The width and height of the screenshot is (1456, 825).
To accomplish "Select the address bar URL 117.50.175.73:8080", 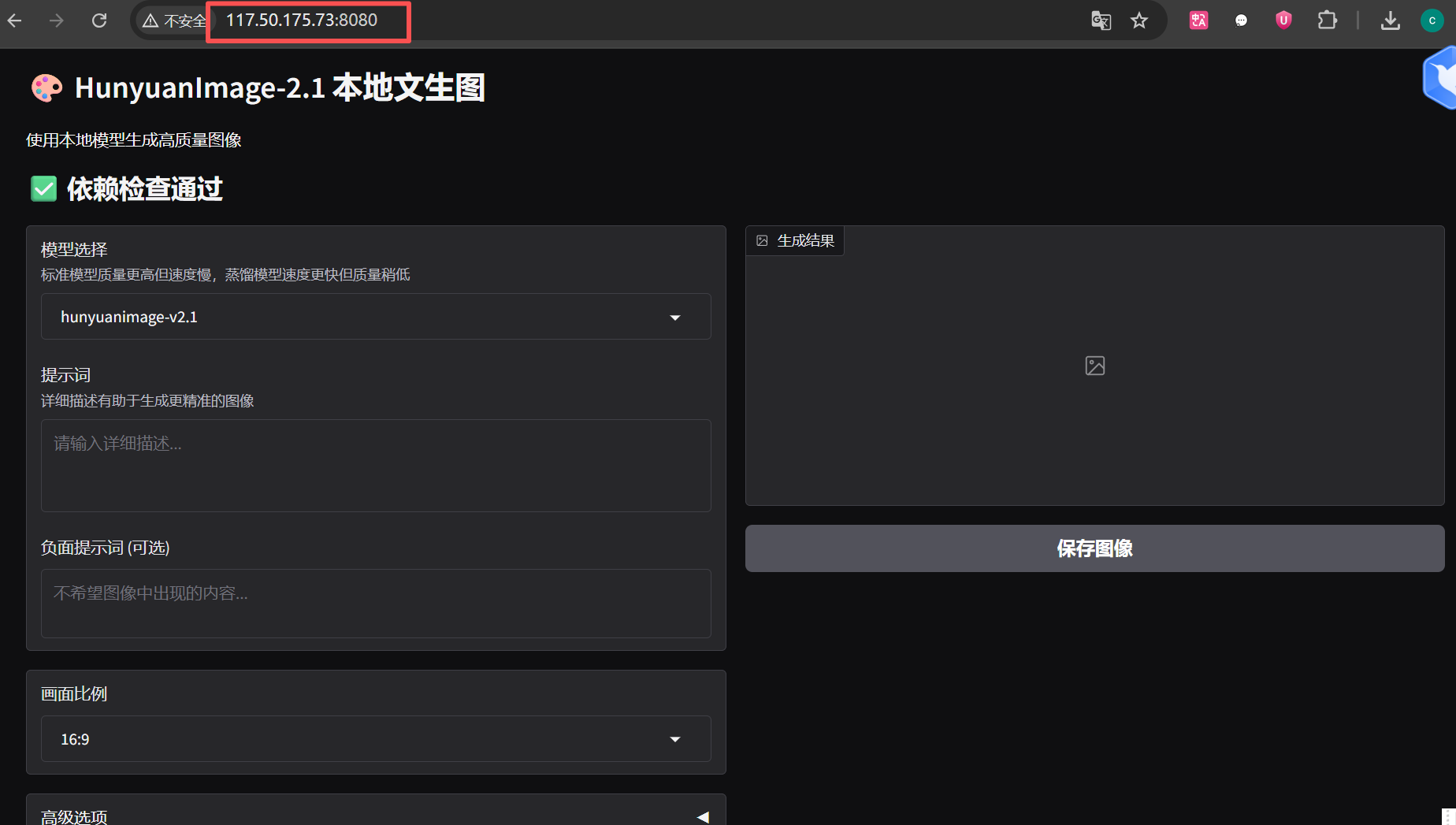I will (x=302, y=20).
